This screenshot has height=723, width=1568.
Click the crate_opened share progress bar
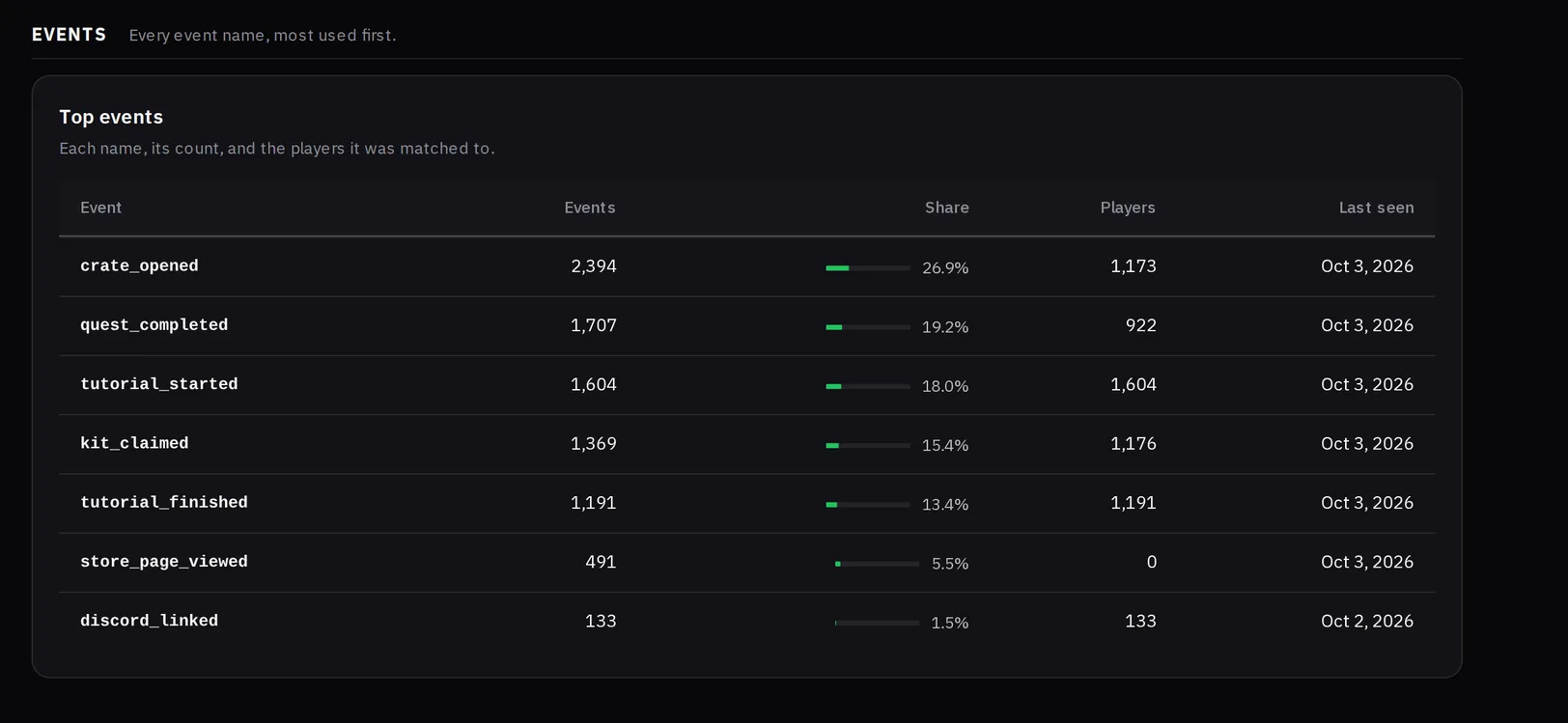[868, 268]
